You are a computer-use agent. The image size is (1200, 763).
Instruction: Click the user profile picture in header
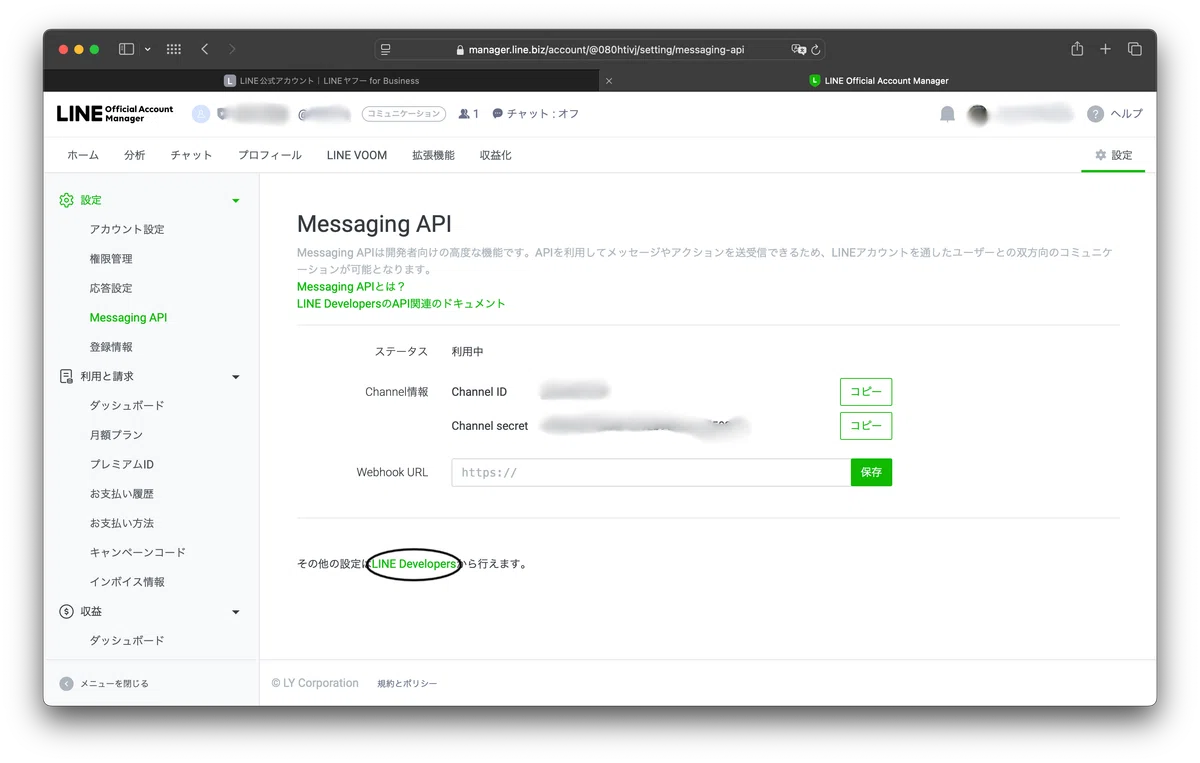(978, 114)
